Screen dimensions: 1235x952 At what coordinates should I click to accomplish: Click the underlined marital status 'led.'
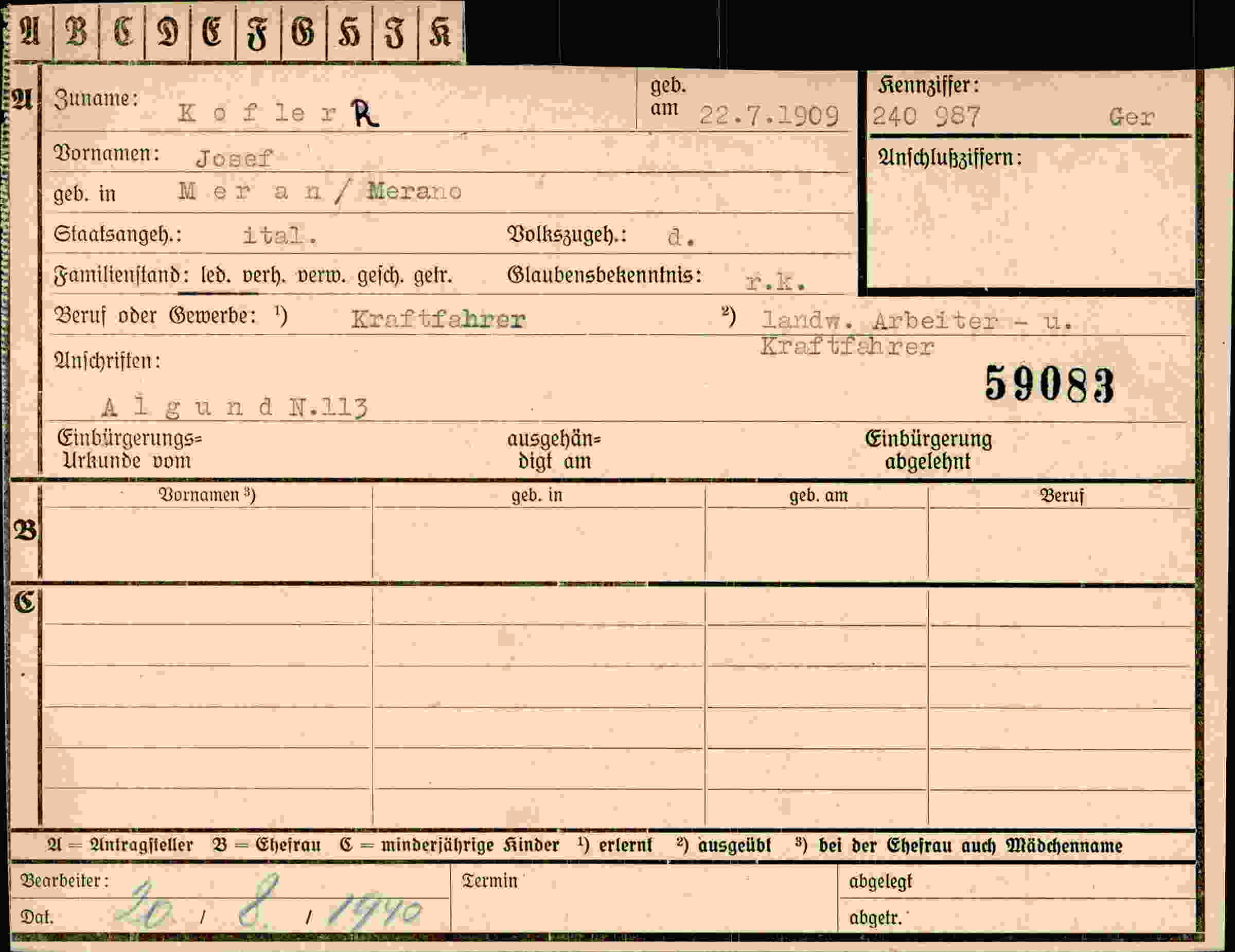[x=216, y=275]
